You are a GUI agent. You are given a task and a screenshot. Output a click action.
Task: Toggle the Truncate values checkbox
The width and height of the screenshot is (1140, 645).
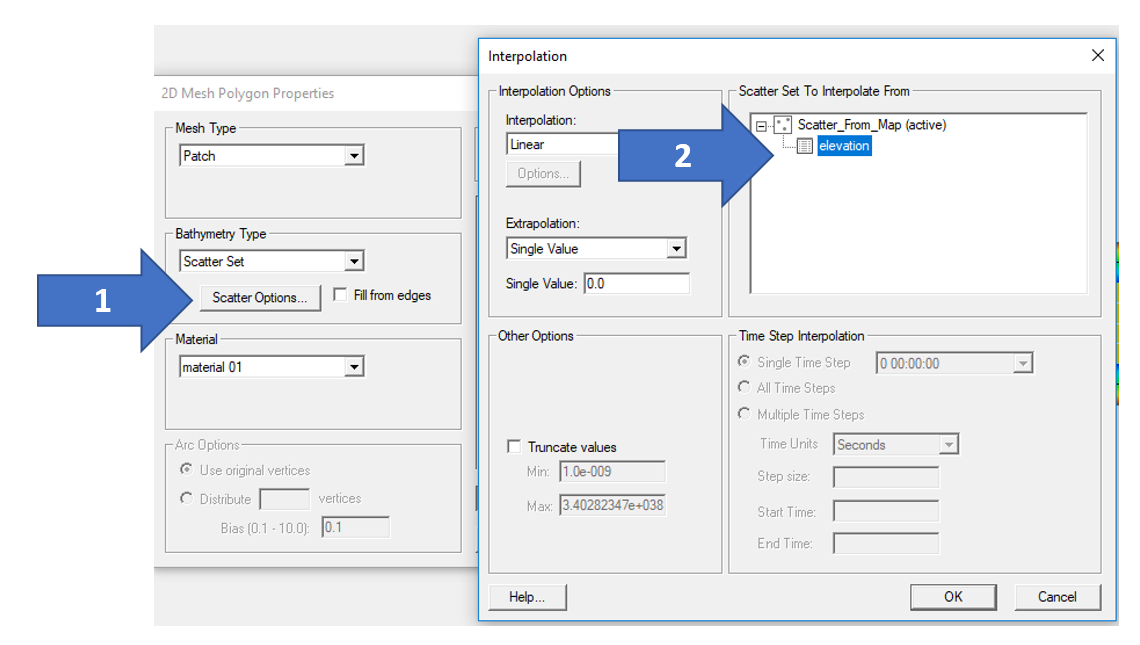[x=514, y=446]
